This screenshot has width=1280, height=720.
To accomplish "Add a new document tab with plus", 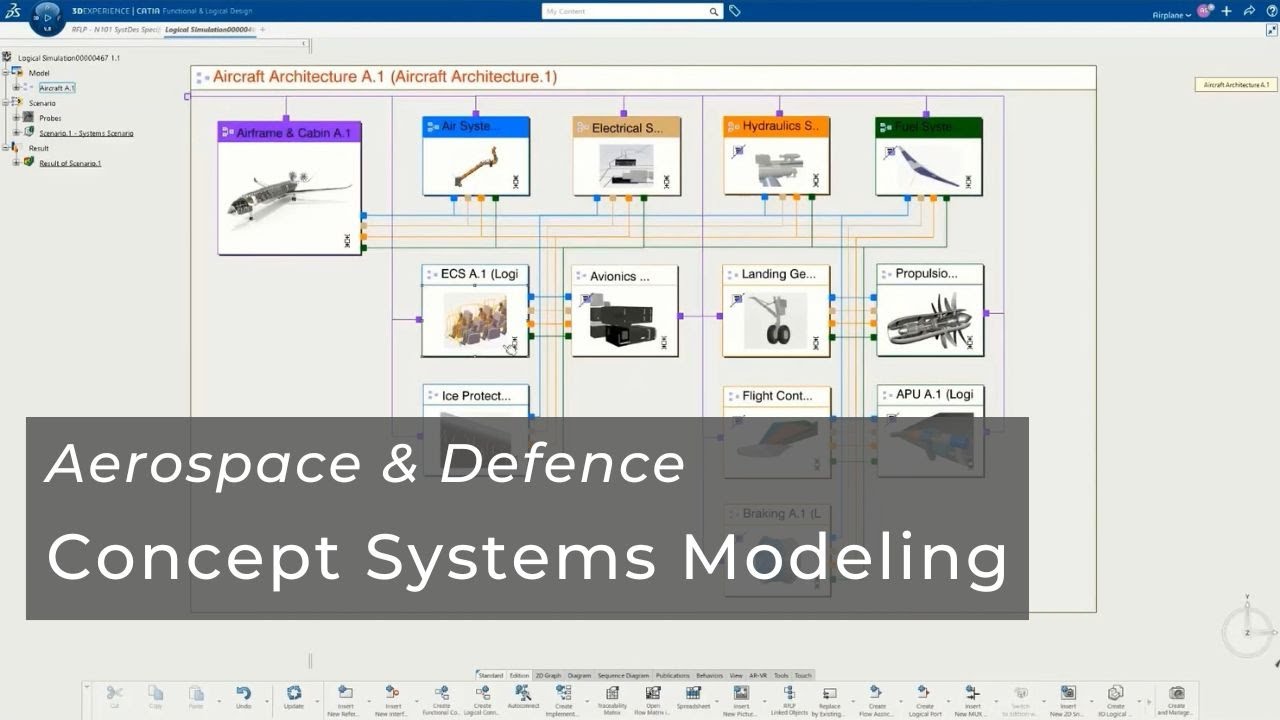I will 263,30.
